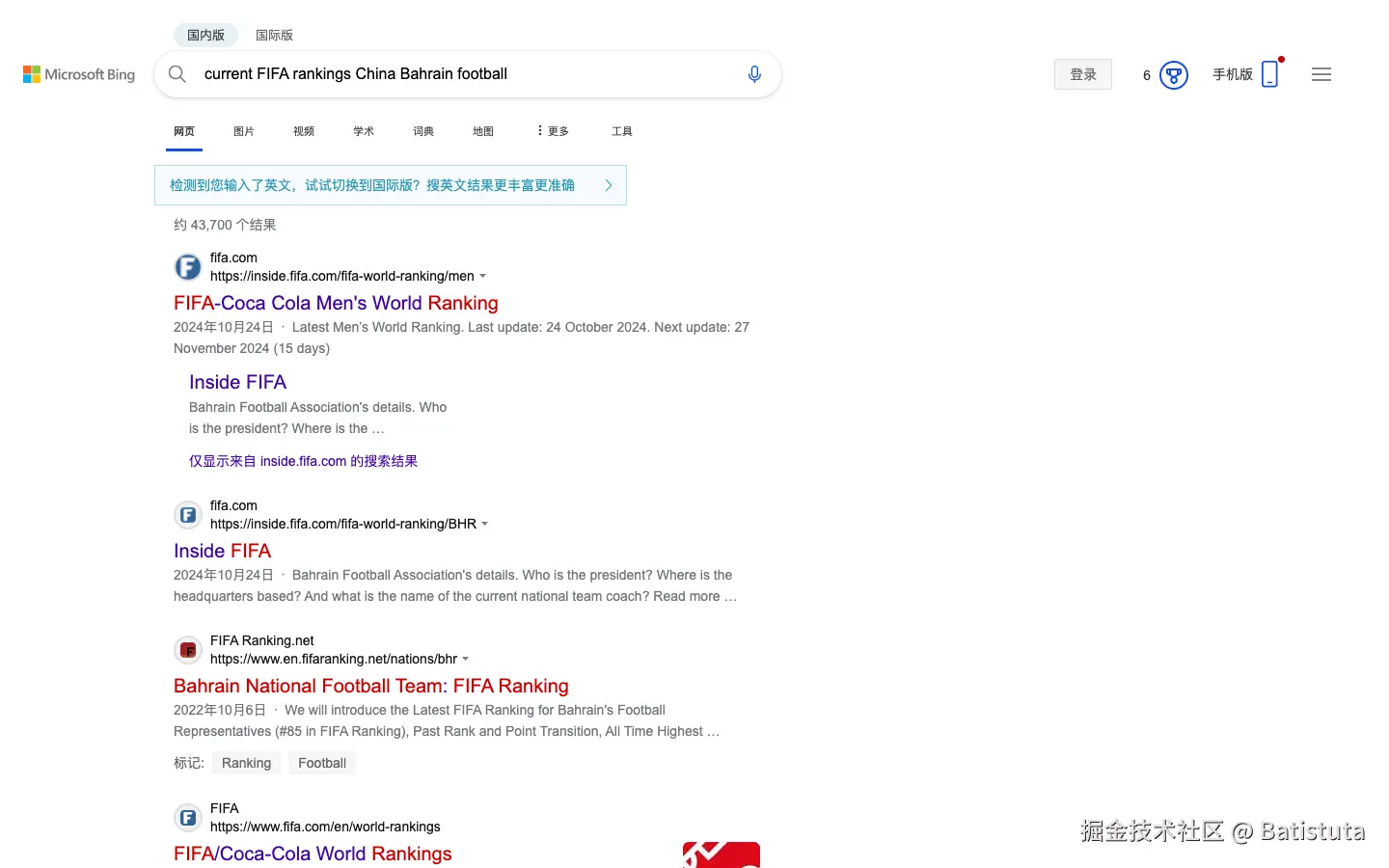Click fifa.com favicon of the Men's World Ranking result
Viewport: 1389px width, 868px height.
tap(188, 267)
